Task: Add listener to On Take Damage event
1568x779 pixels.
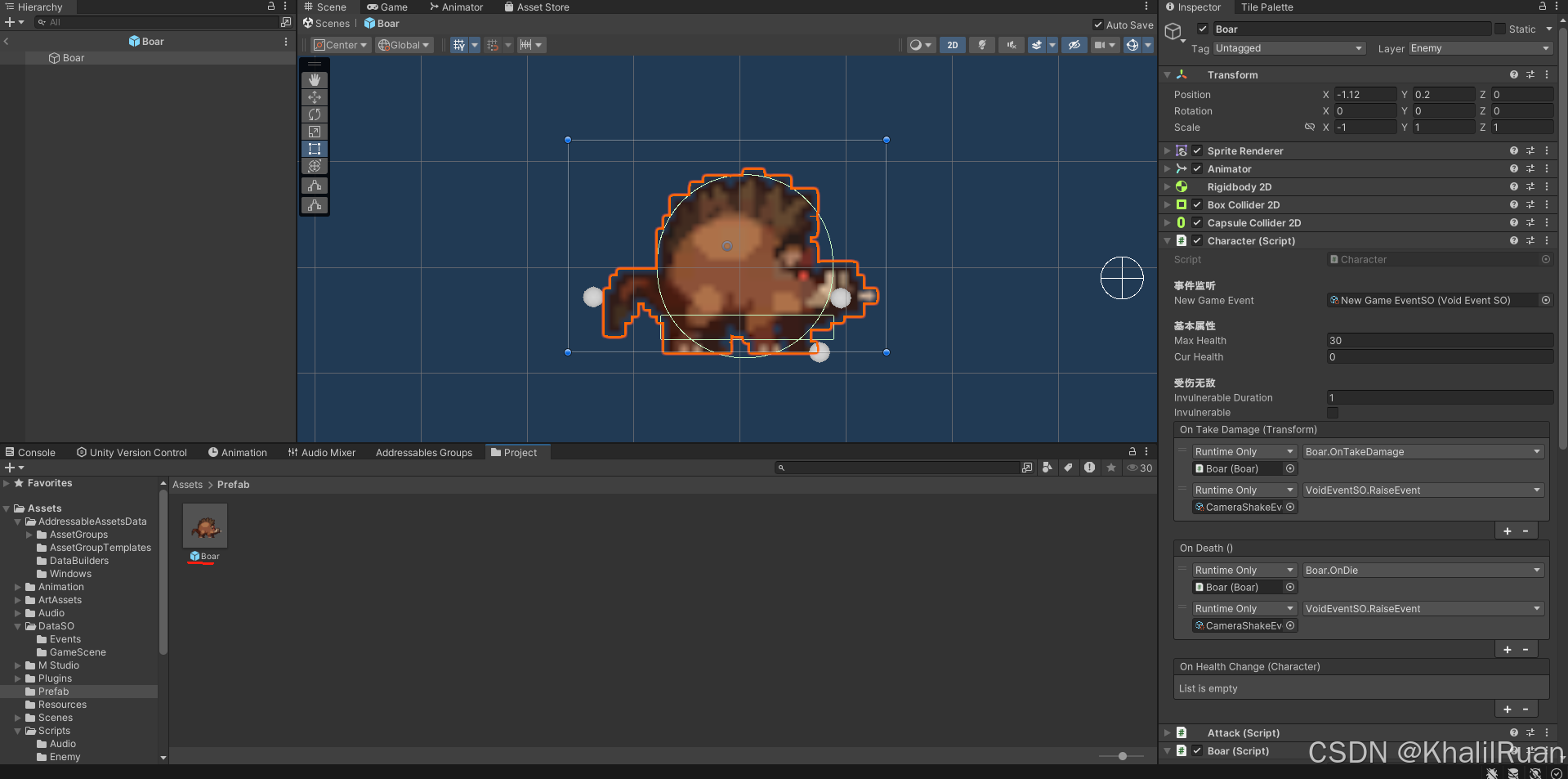Action: (1508, 531)
